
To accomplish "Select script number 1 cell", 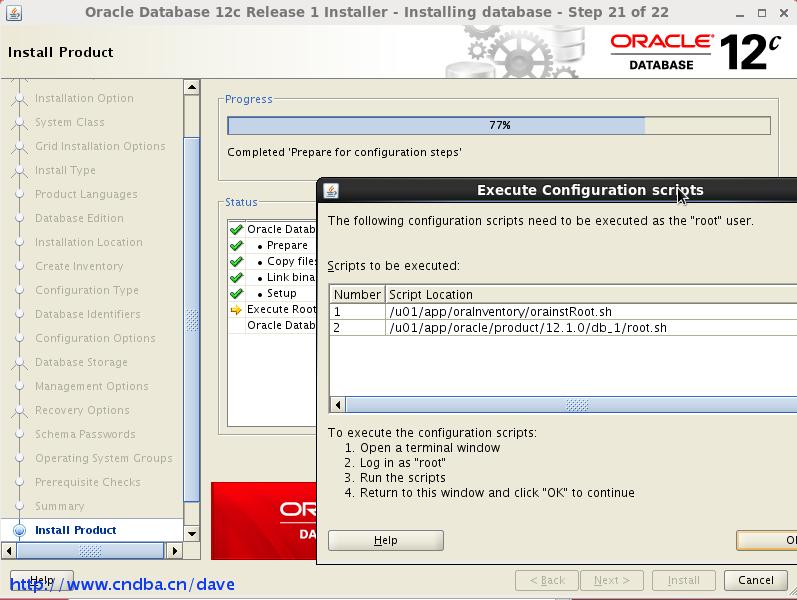I will (357, 312).
